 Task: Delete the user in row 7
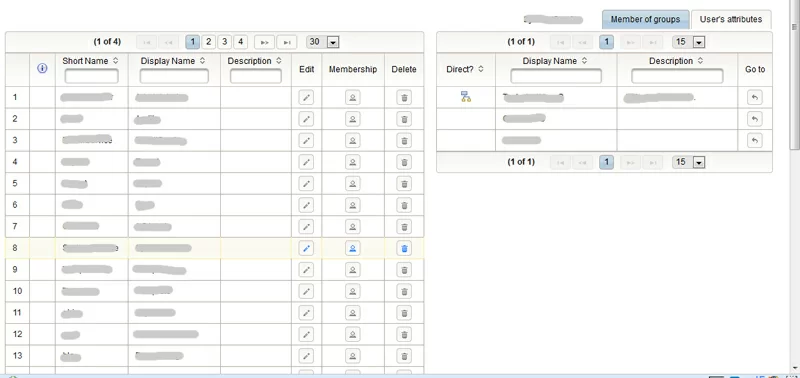pyautogui.click(x=404, y=226)
